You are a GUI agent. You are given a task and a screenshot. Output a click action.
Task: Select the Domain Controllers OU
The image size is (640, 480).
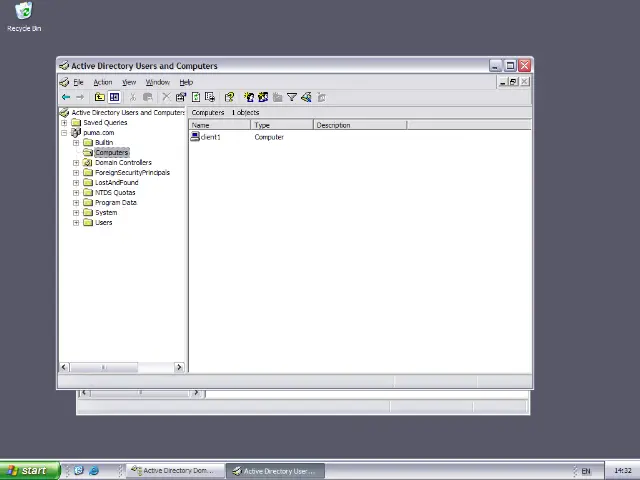[x=123, y=162]
